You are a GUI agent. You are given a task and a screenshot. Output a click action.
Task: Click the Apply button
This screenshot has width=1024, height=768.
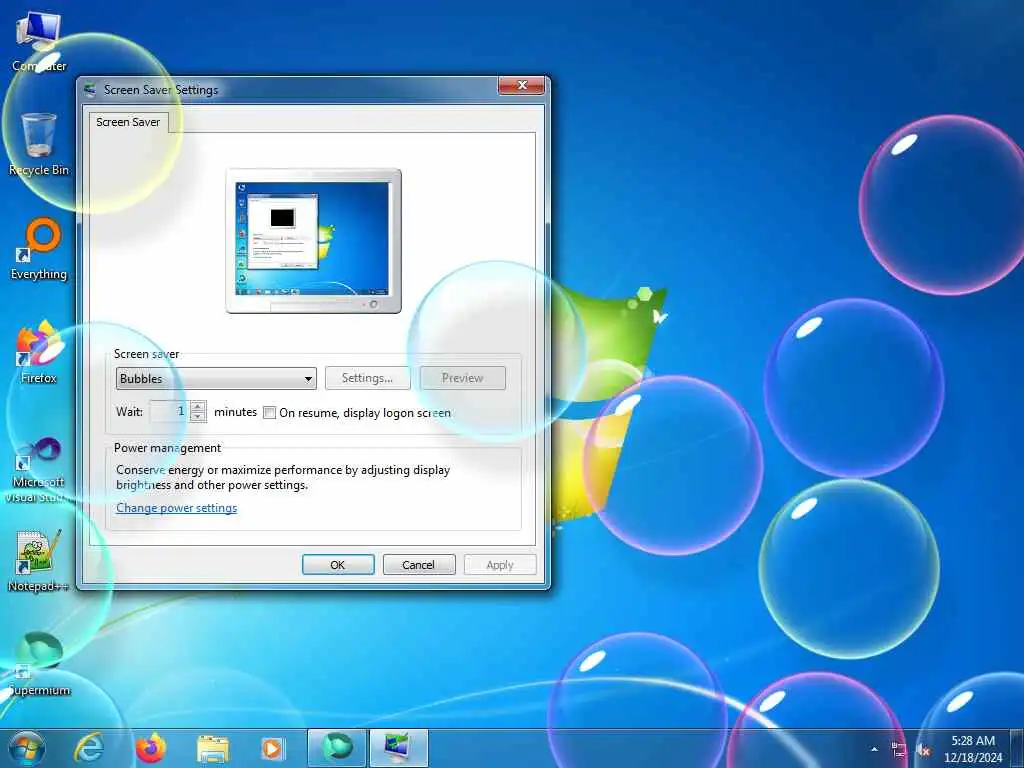(500, 565)
